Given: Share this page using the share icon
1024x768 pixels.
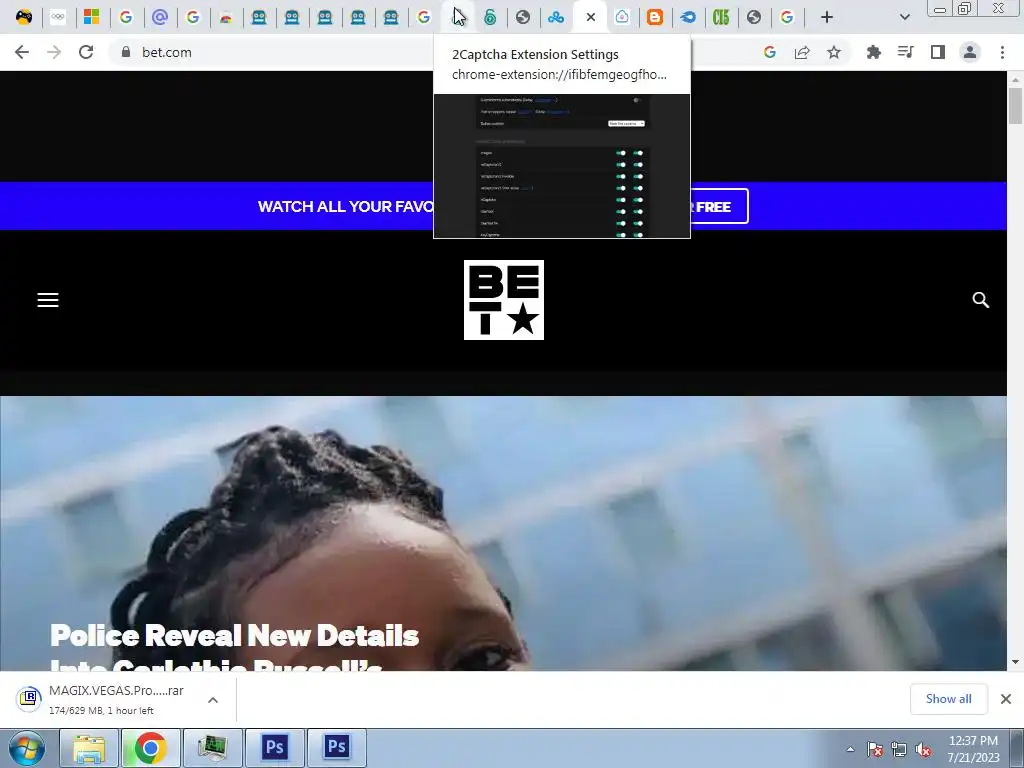Looking at the screenshot, I should point(802,52).
